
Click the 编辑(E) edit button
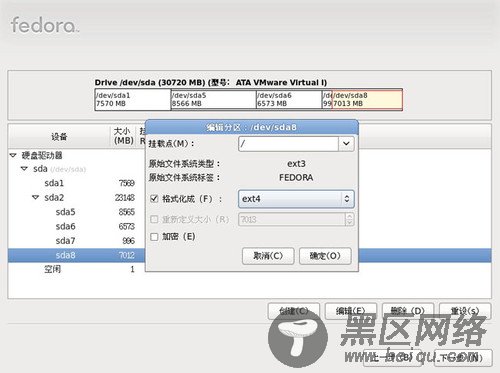click(351, 311)
